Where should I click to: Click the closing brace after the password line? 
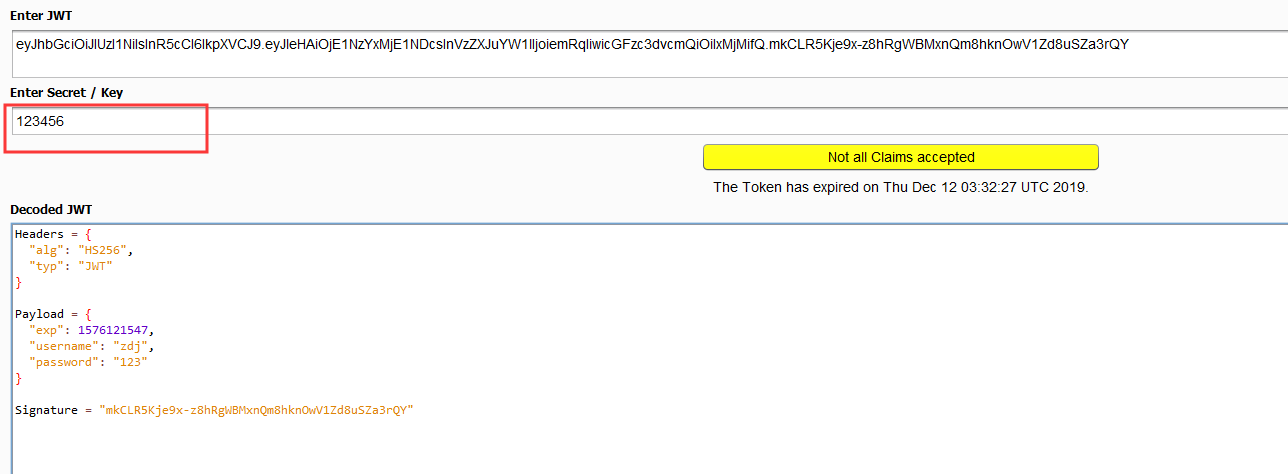[x=18, y=378]
